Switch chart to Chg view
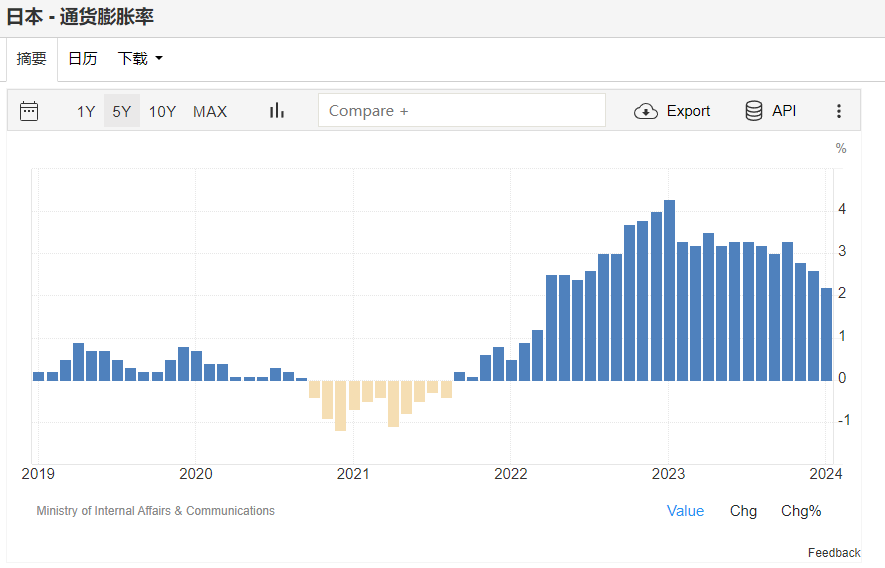 tap(743, 511)
